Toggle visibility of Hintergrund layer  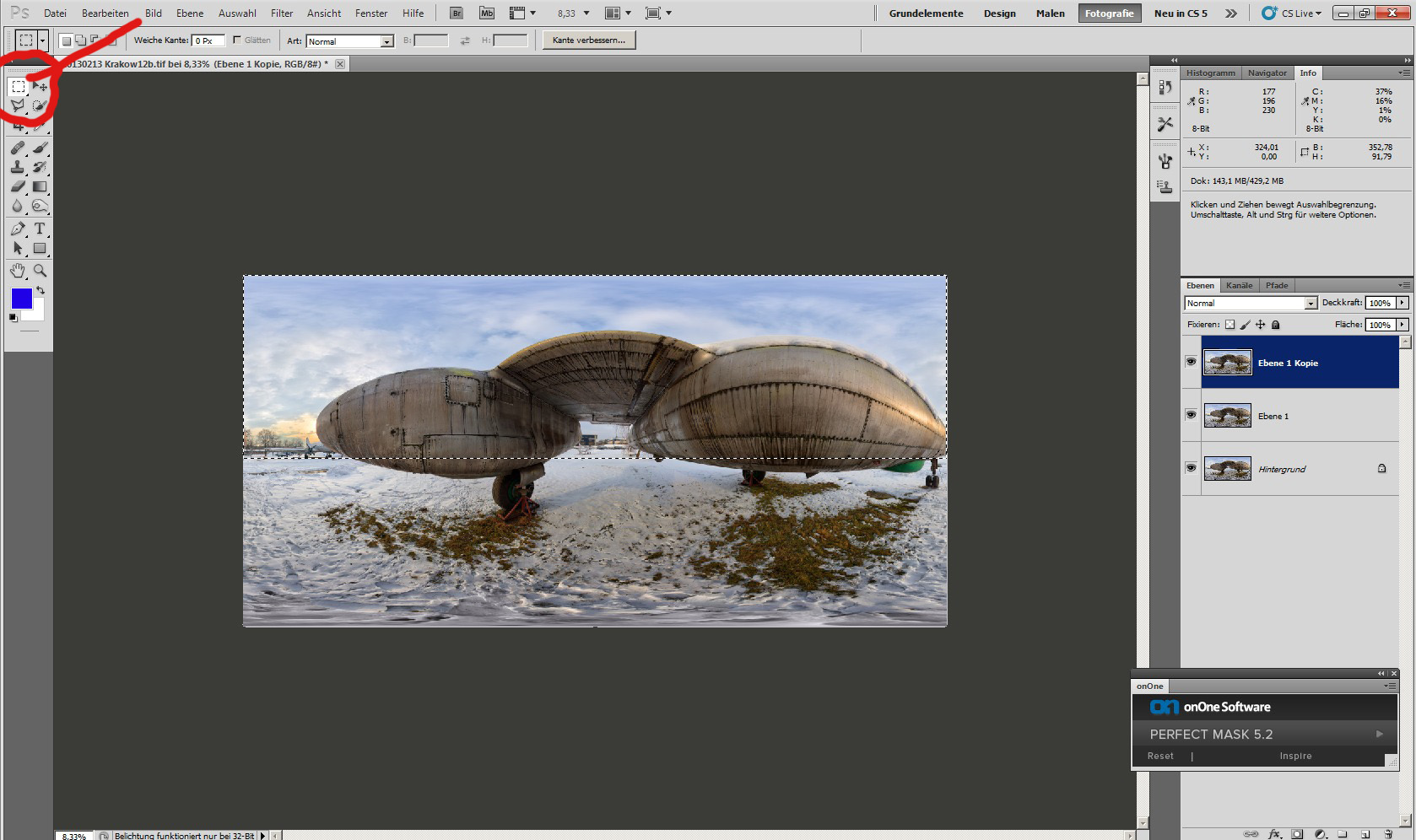(1191, 468)
